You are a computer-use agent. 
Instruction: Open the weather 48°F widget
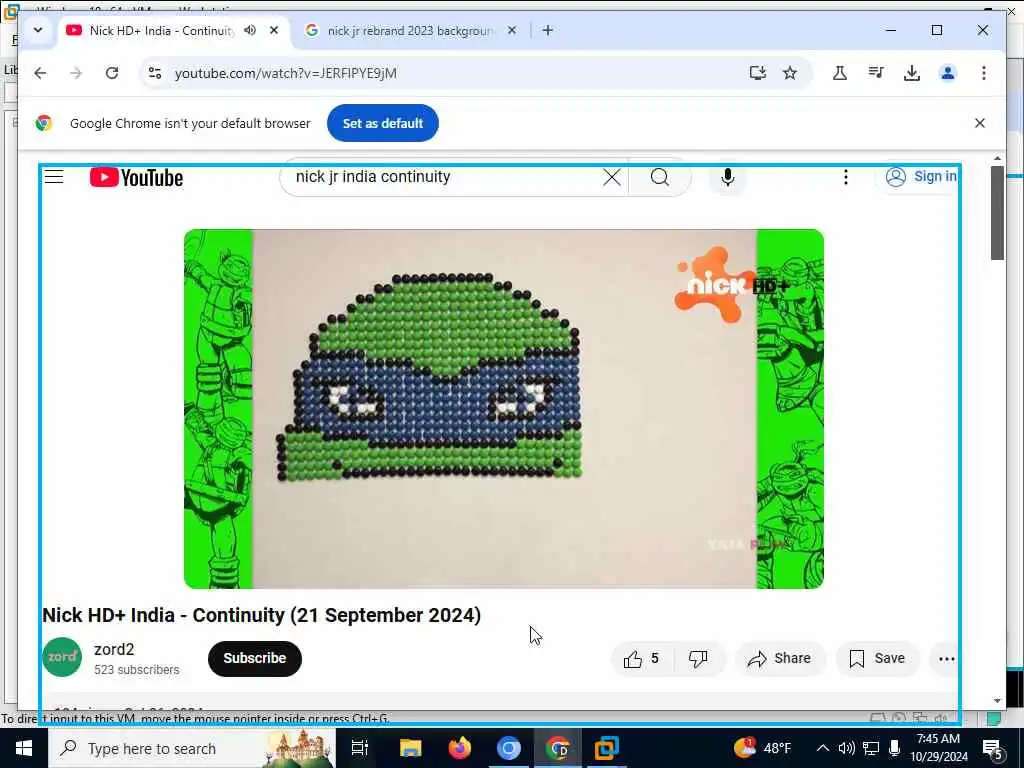[763, 748]
